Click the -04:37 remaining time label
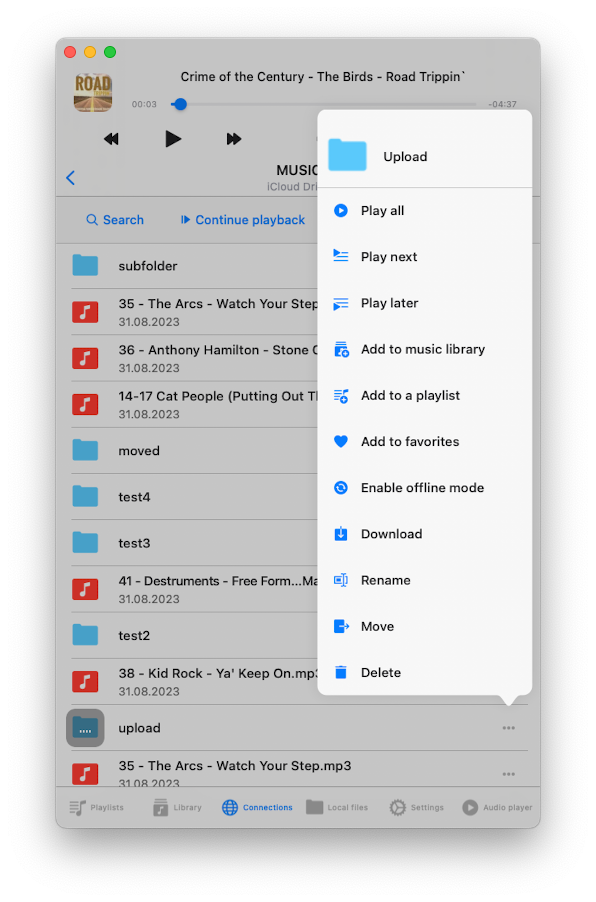Screen dimensions: 596x902 [502, 104]
